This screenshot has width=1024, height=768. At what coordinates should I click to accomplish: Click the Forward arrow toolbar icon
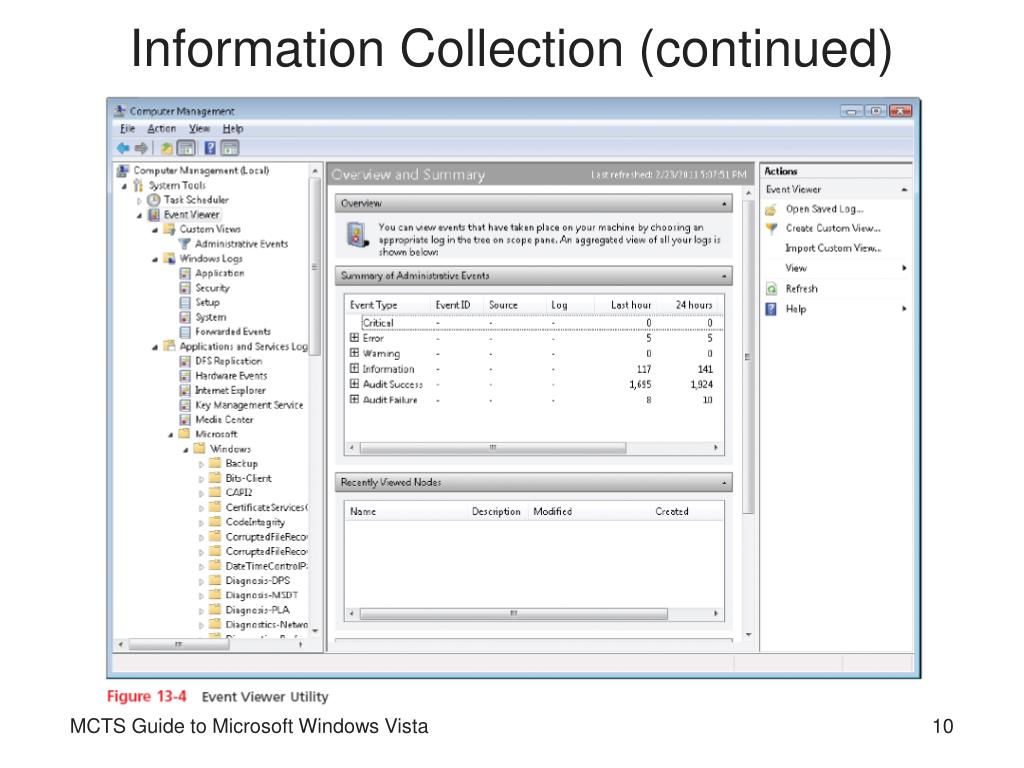[140, 148]
